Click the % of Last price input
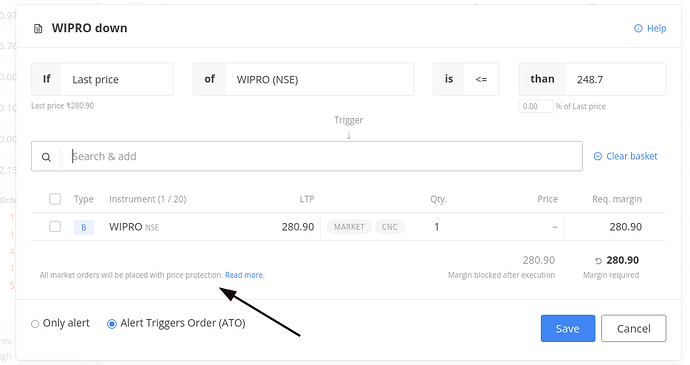690x365 pixels. 536,106
